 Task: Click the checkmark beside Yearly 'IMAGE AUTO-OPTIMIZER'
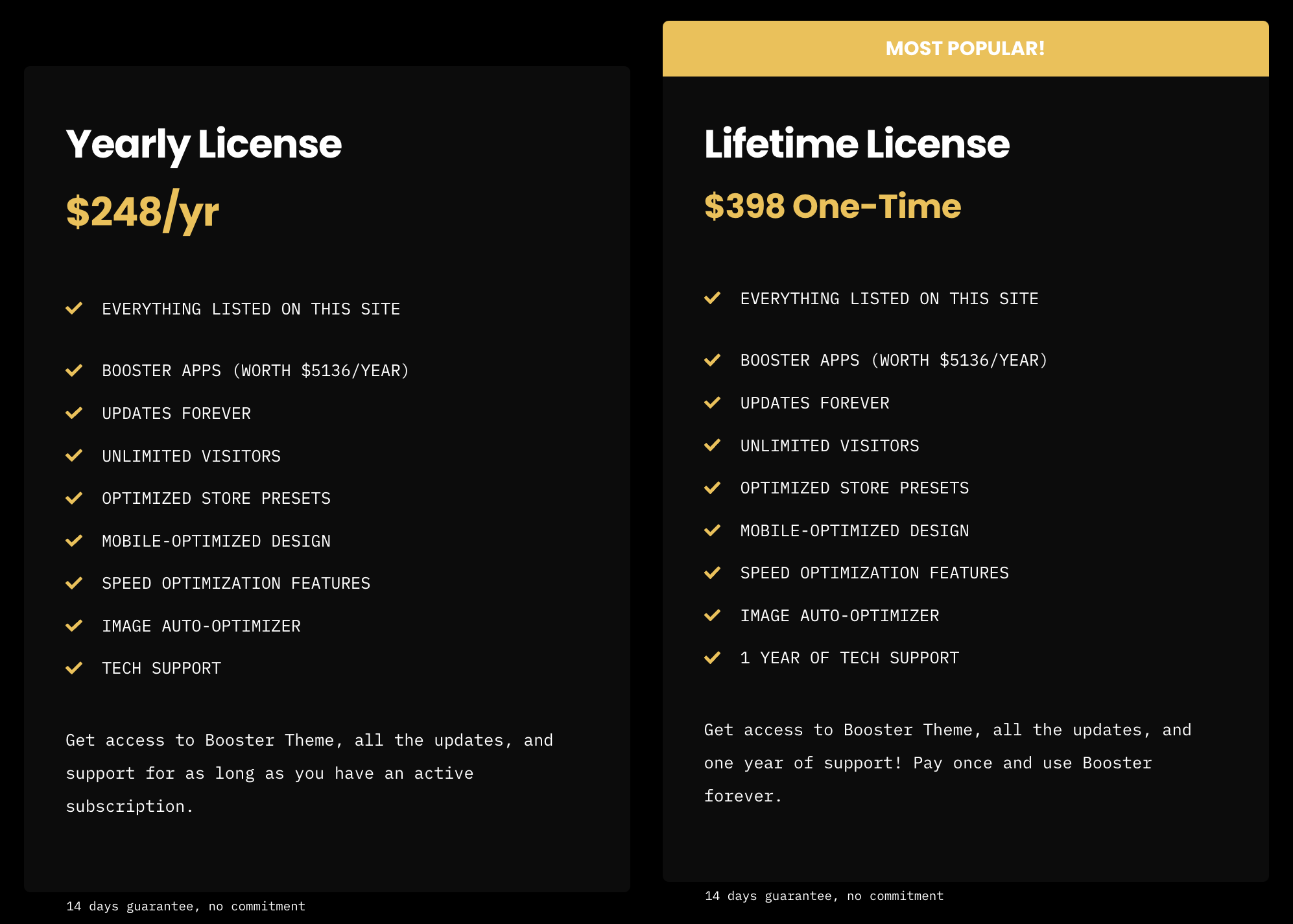(74, 626)
